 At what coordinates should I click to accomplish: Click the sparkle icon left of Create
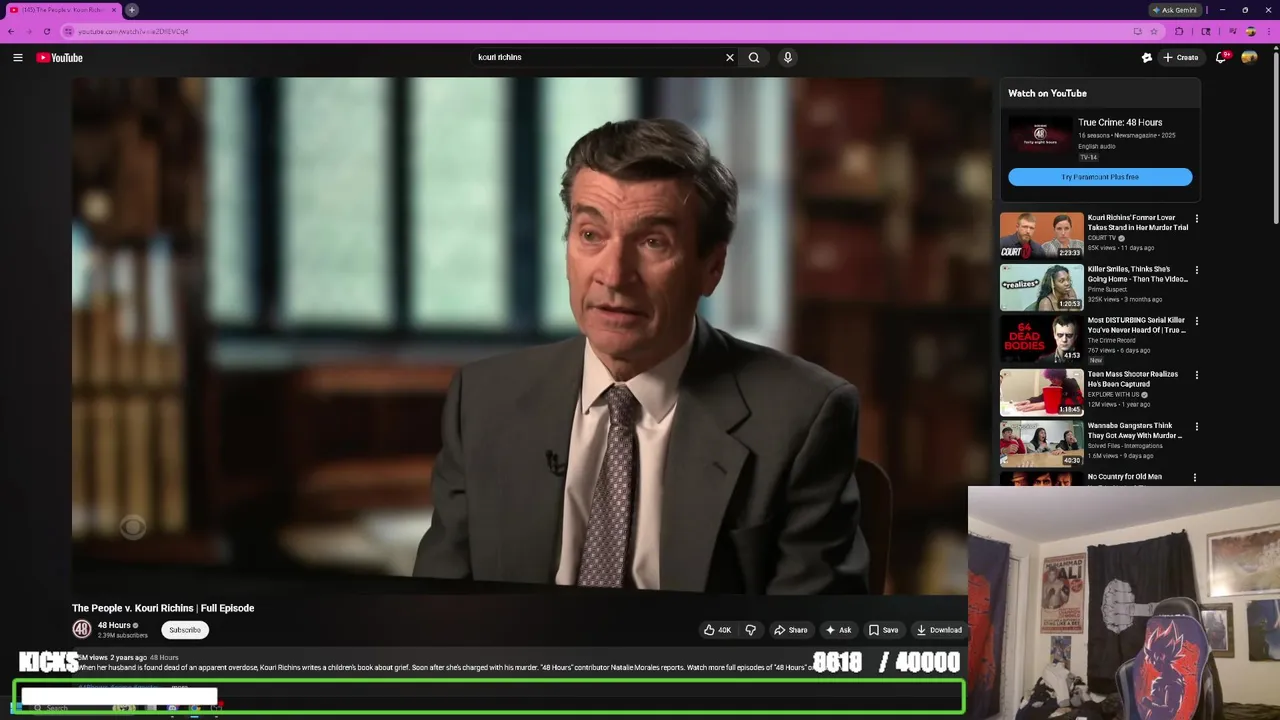(1147, 58)
